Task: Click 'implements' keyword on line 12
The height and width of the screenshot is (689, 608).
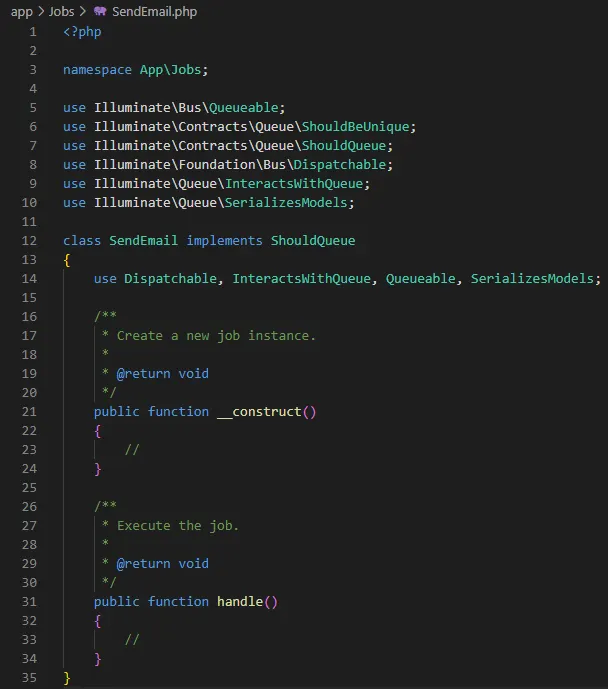Action: tap(224, 241)
